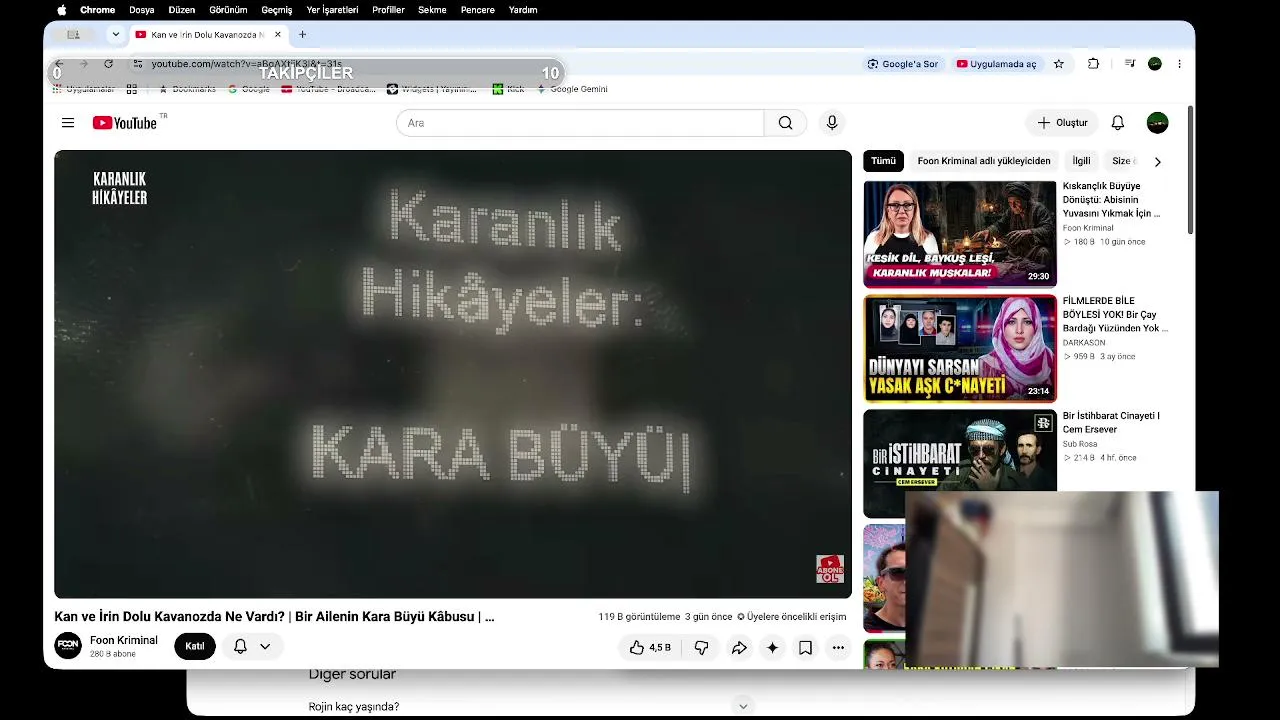Image resolution: width=1280 pixels, height=720 pixels.
Task: Open the Düzen menu
Action: pyautogui.click(x=182, y=10)
